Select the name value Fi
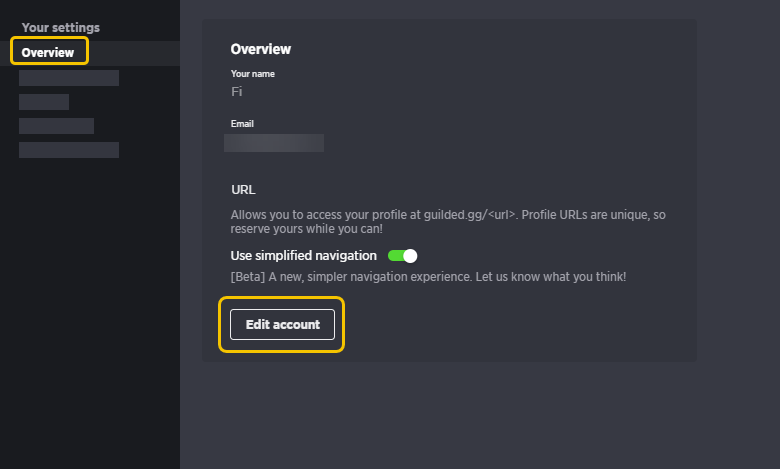The width and height of the screenshot is (780, 469). coord(237,92)
